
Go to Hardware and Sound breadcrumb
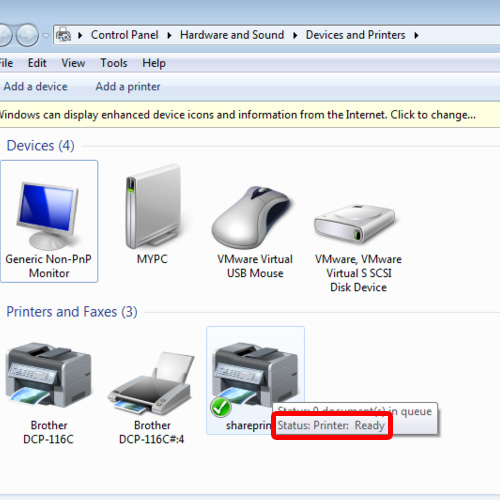[x=232, y=35]
